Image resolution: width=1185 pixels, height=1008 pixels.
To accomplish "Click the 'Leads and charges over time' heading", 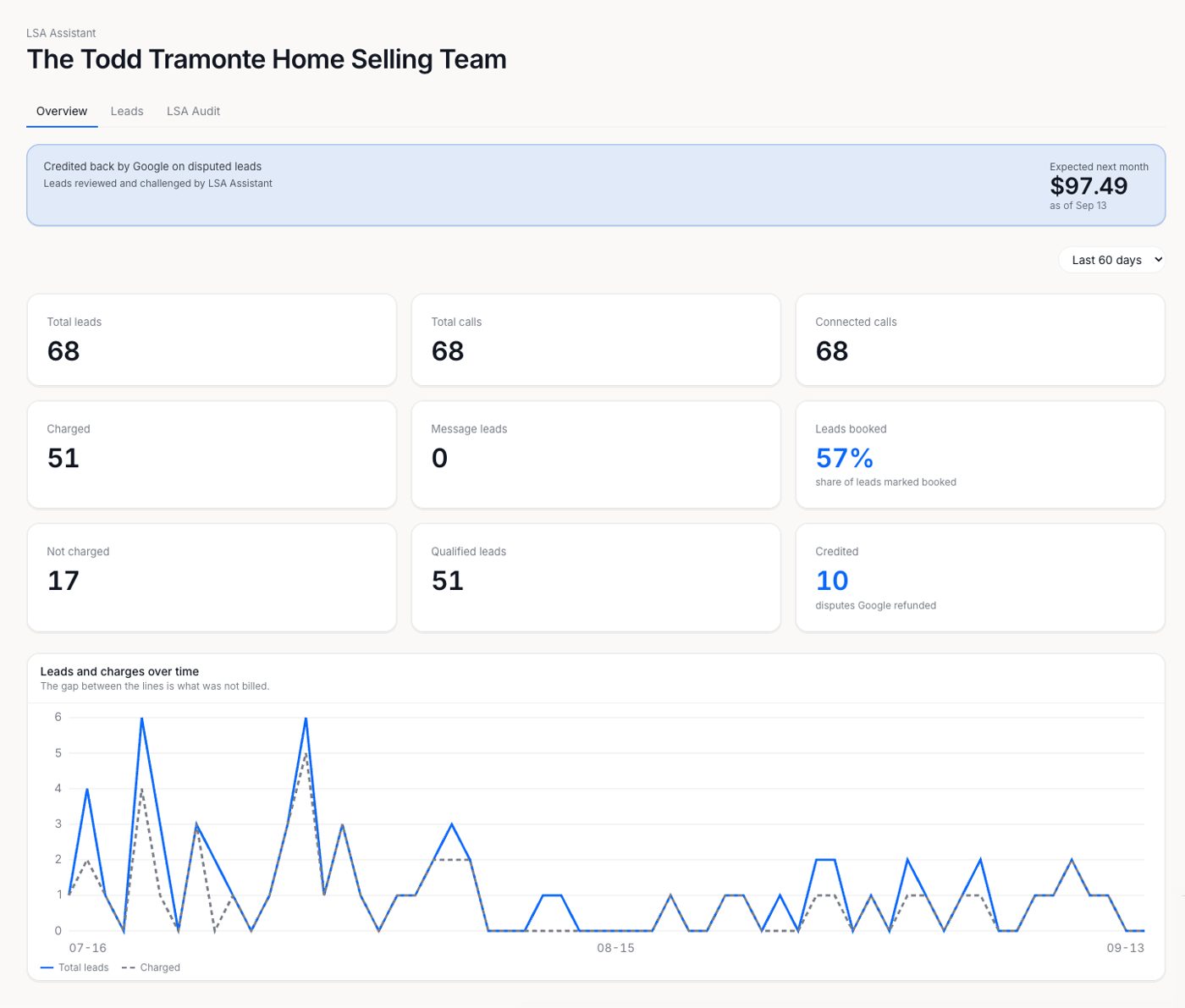I will [119, 671].
